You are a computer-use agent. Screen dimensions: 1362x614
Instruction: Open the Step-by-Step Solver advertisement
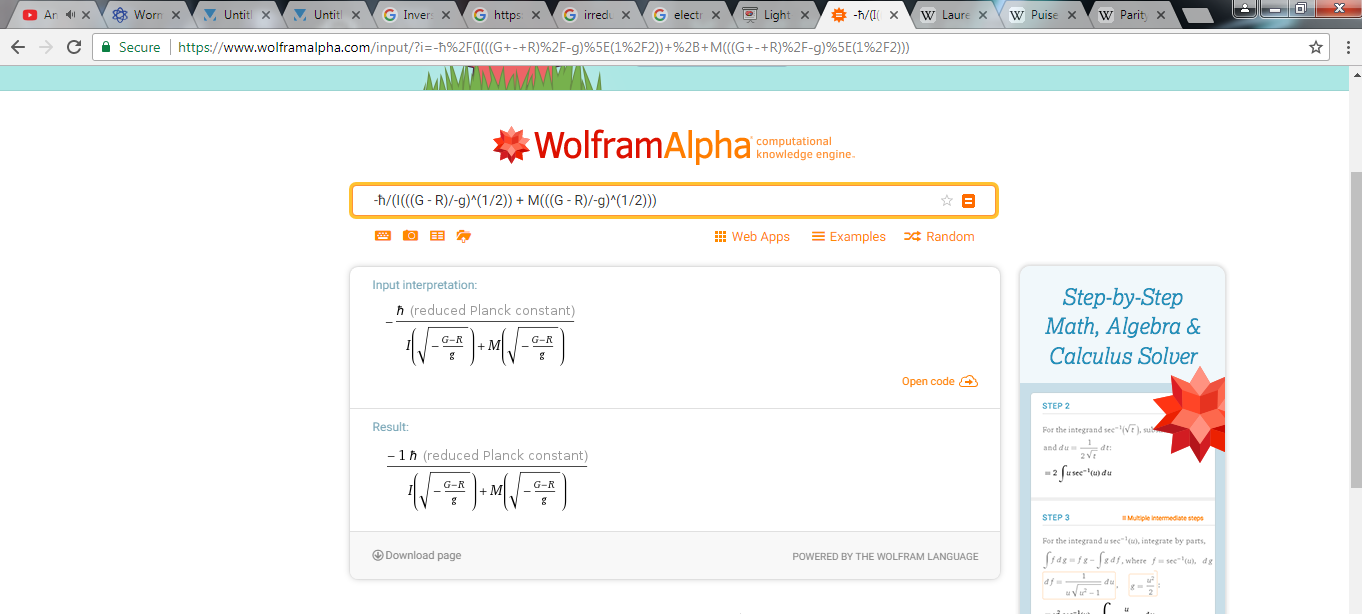tap(1122, 326)
